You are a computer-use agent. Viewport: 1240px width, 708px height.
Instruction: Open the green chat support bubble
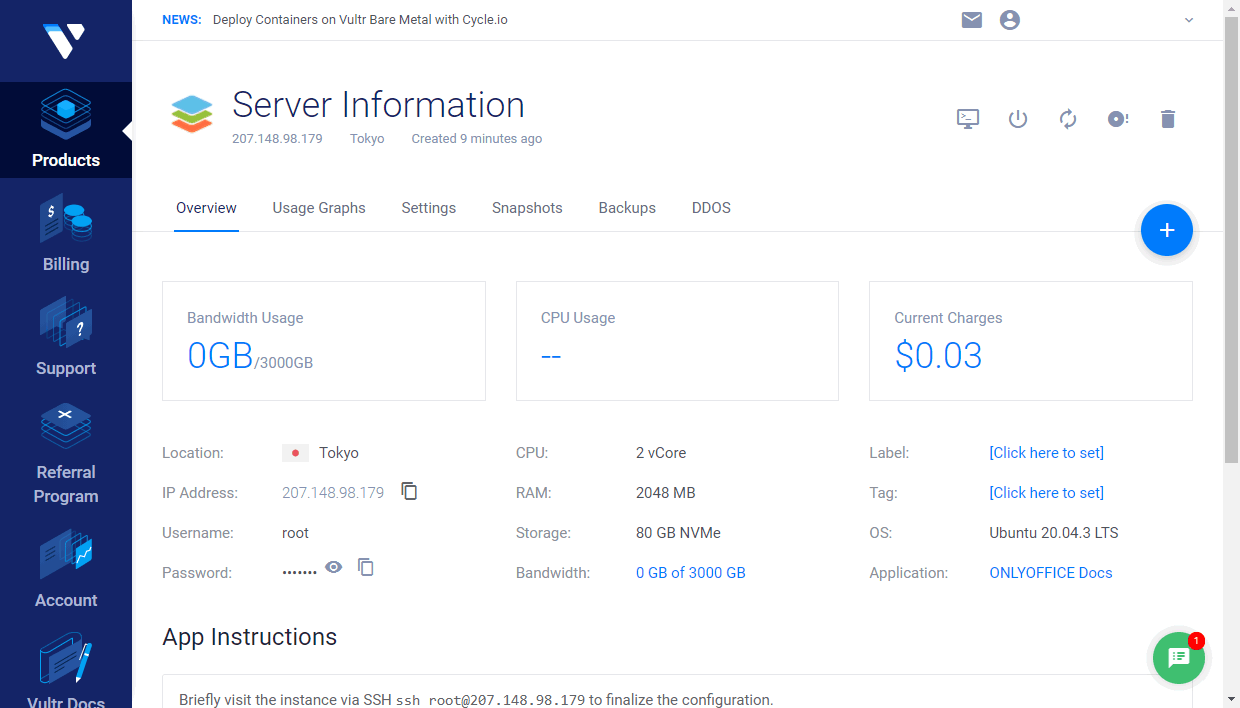(x=1178, y=658)
